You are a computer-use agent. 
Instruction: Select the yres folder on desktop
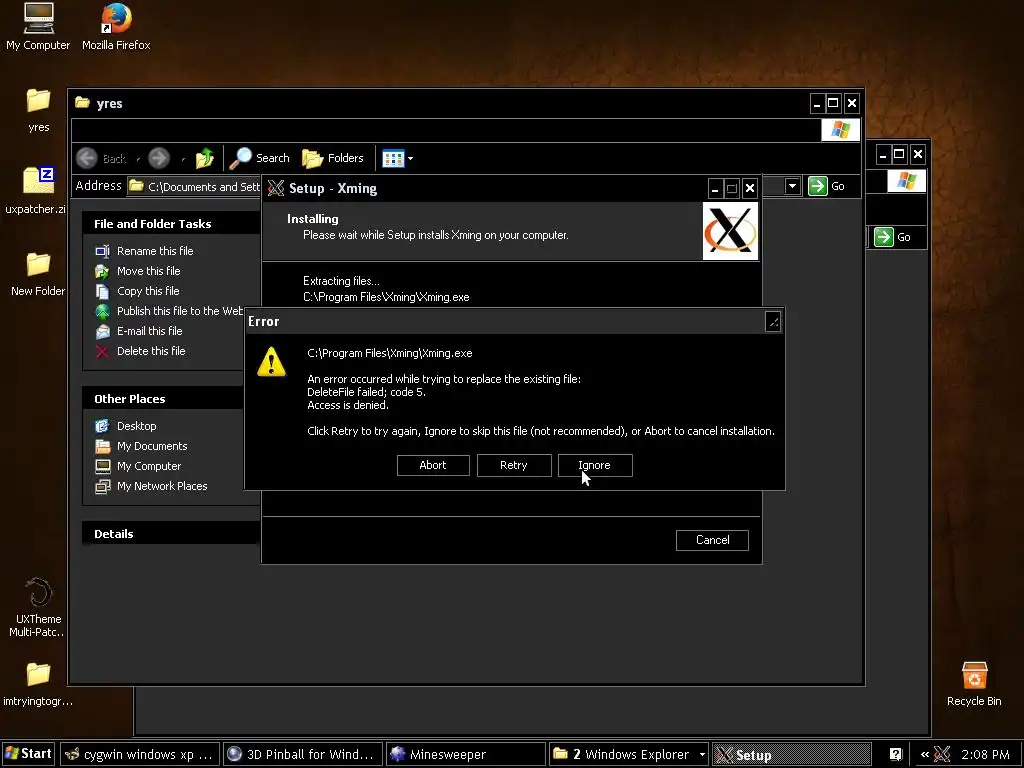tap(39, 110)
